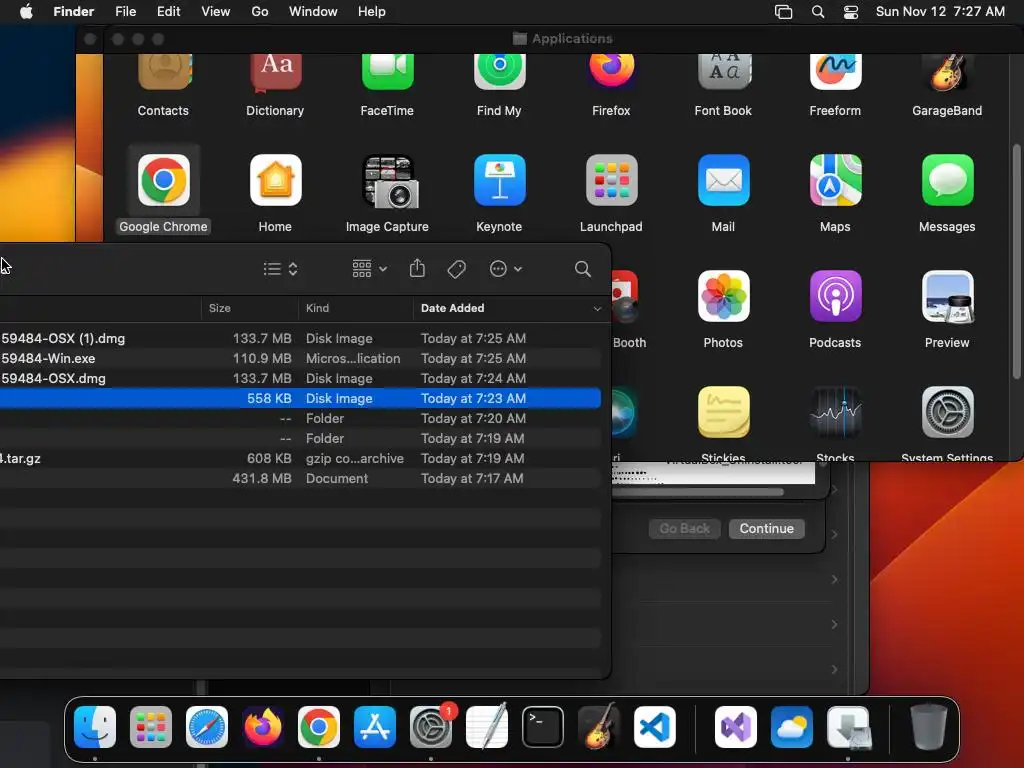
Task: Open the App Store from the Dock
Action: (375, 727)
